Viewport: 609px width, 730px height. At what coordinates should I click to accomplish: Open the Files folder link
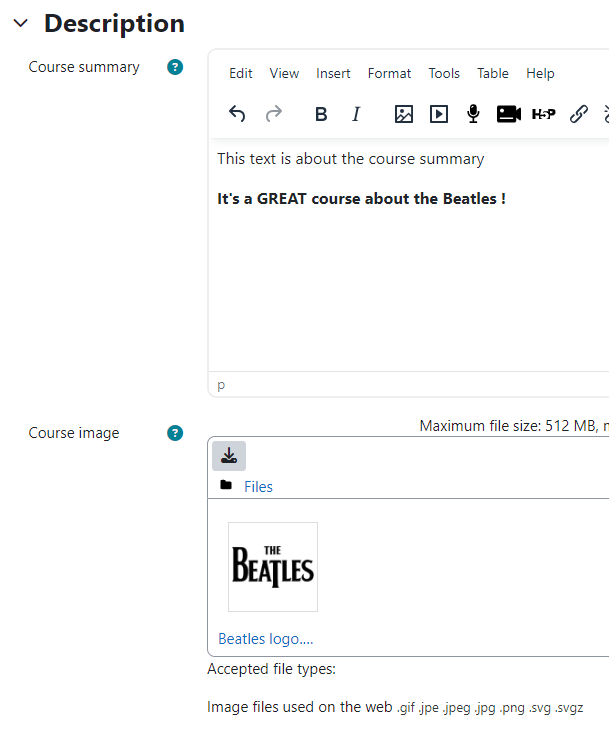pyautogui.click(x=258, y=487)
